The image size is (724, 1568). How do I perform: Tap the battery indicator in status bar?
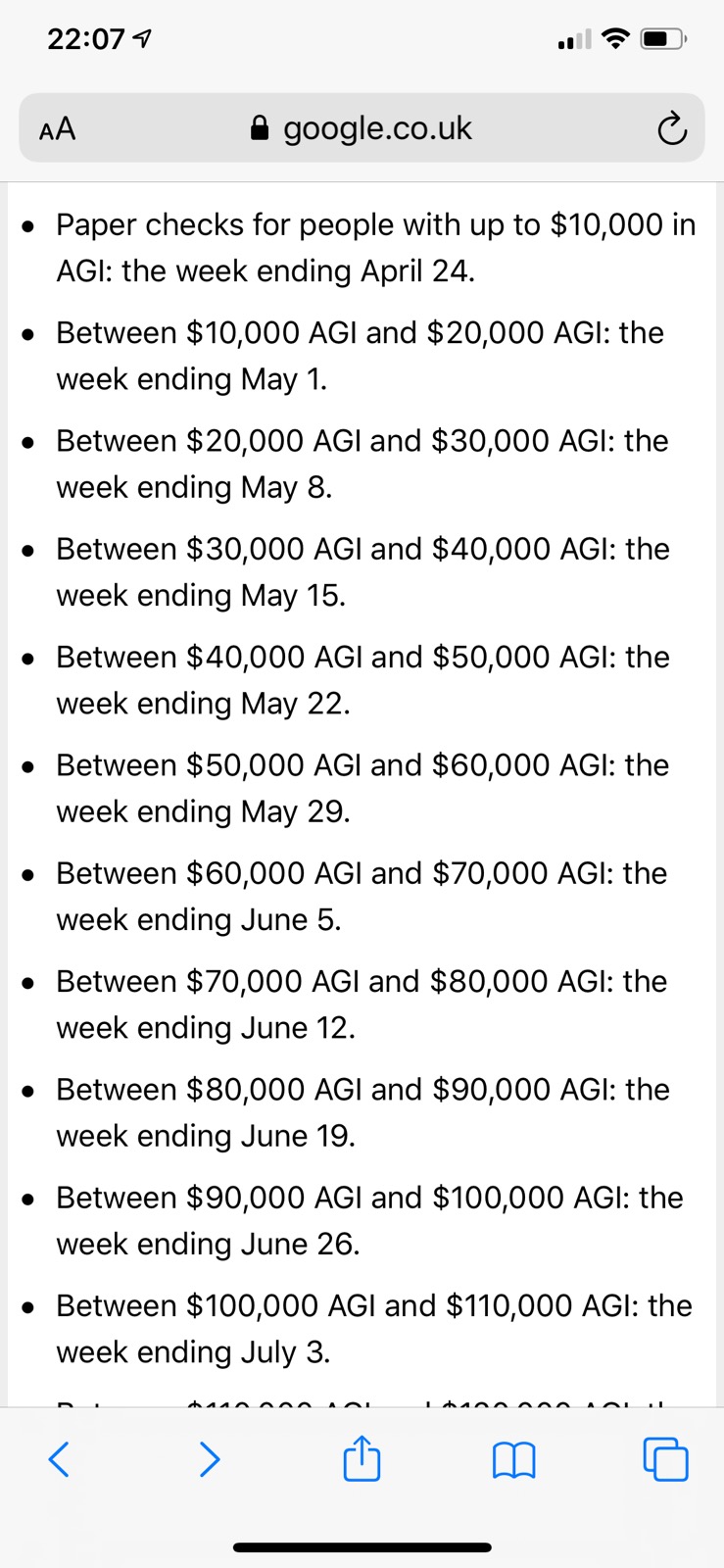(663, 40)
